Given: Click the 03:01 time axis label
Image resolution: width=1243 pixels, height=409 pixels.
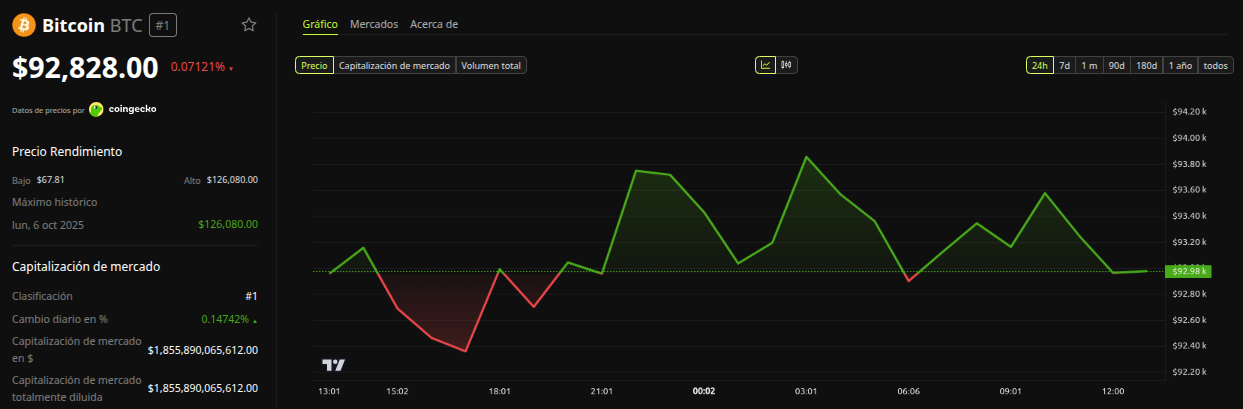Looking at the screenshot, I should [x=806, y=391].
